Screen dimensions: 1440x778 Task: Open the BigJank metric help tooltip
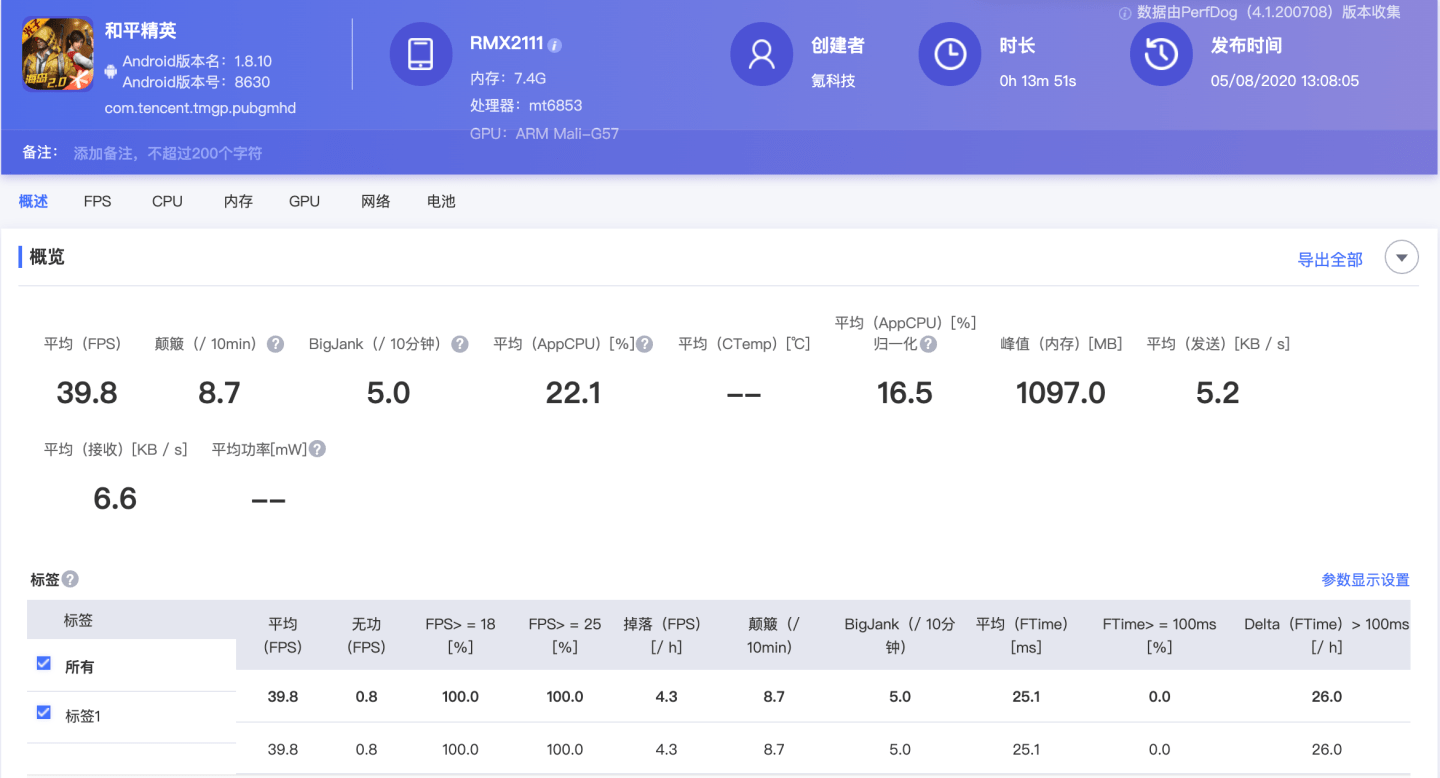459,343
